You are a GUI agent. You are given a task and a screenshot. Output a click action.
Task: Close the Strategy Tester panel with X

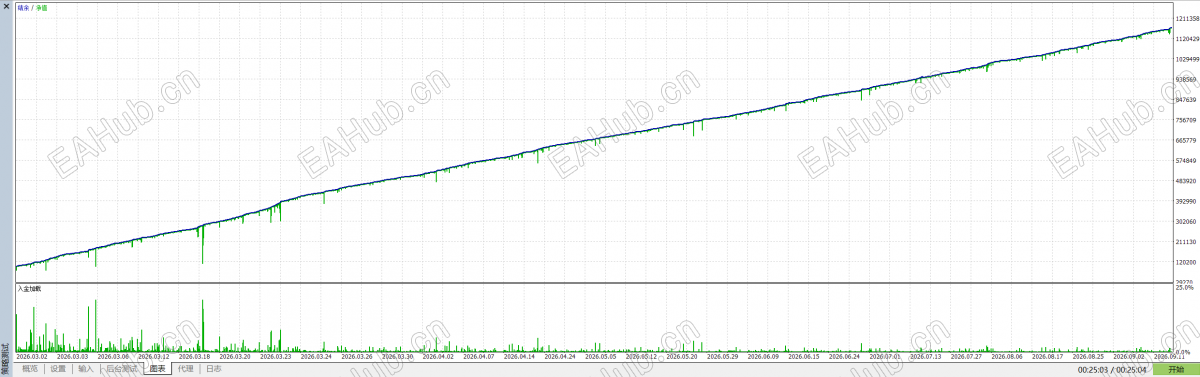pyautogui.click(x=6, y=6)
